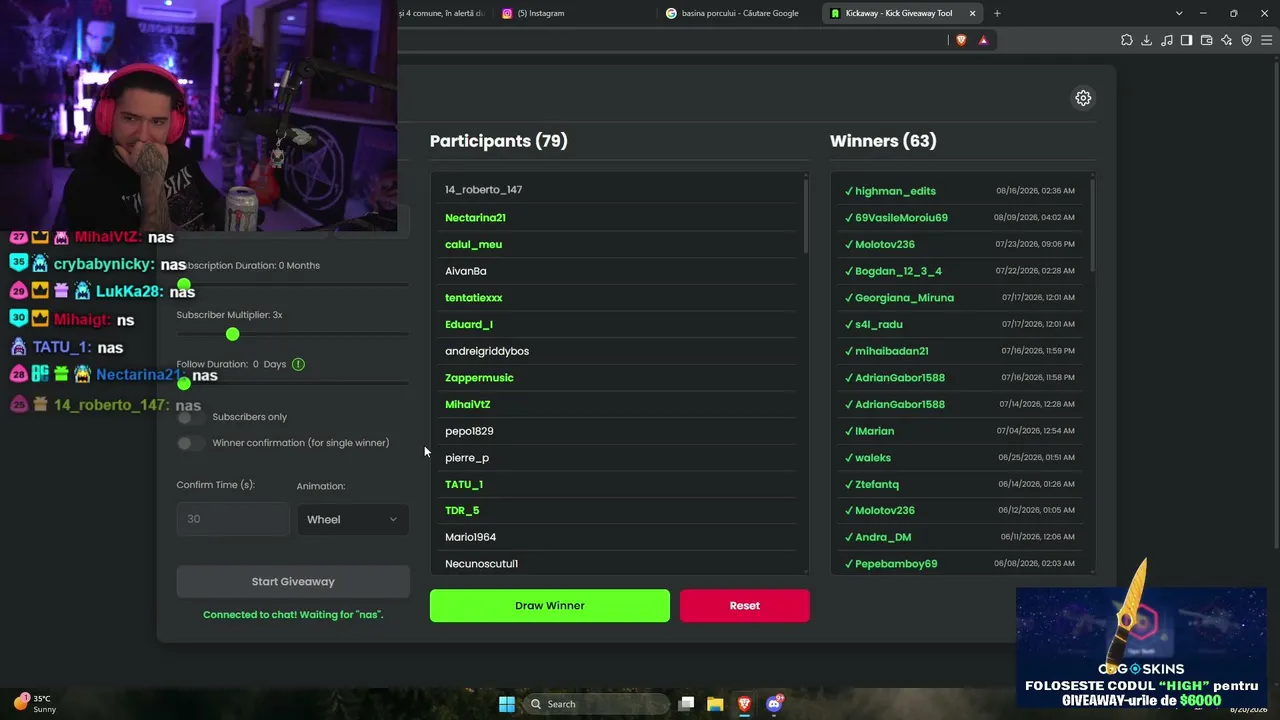Select participant pepo1829
This screenshot has width=1280, height=720.
click(469, 431)
